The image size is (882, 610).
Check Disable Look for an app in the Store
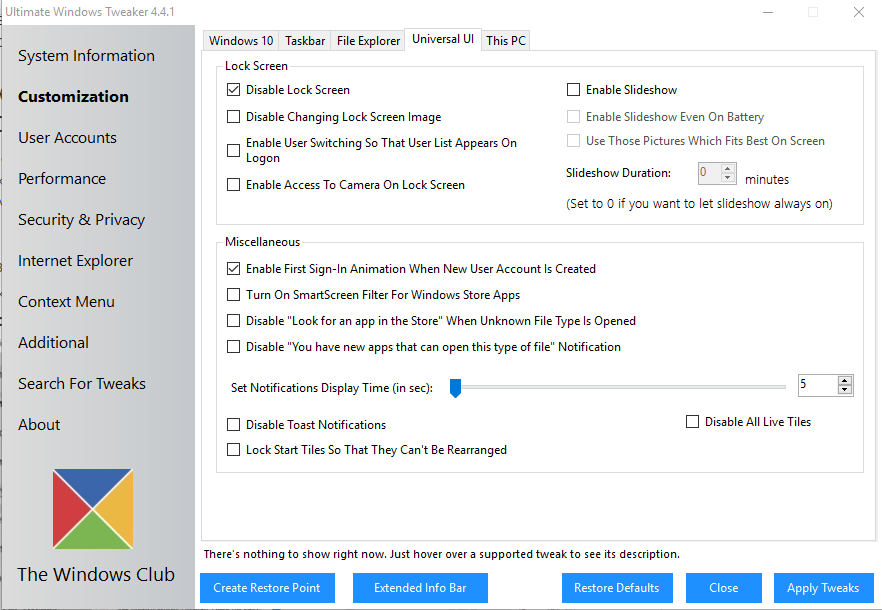pyautogui.click(x=233, y=321)
